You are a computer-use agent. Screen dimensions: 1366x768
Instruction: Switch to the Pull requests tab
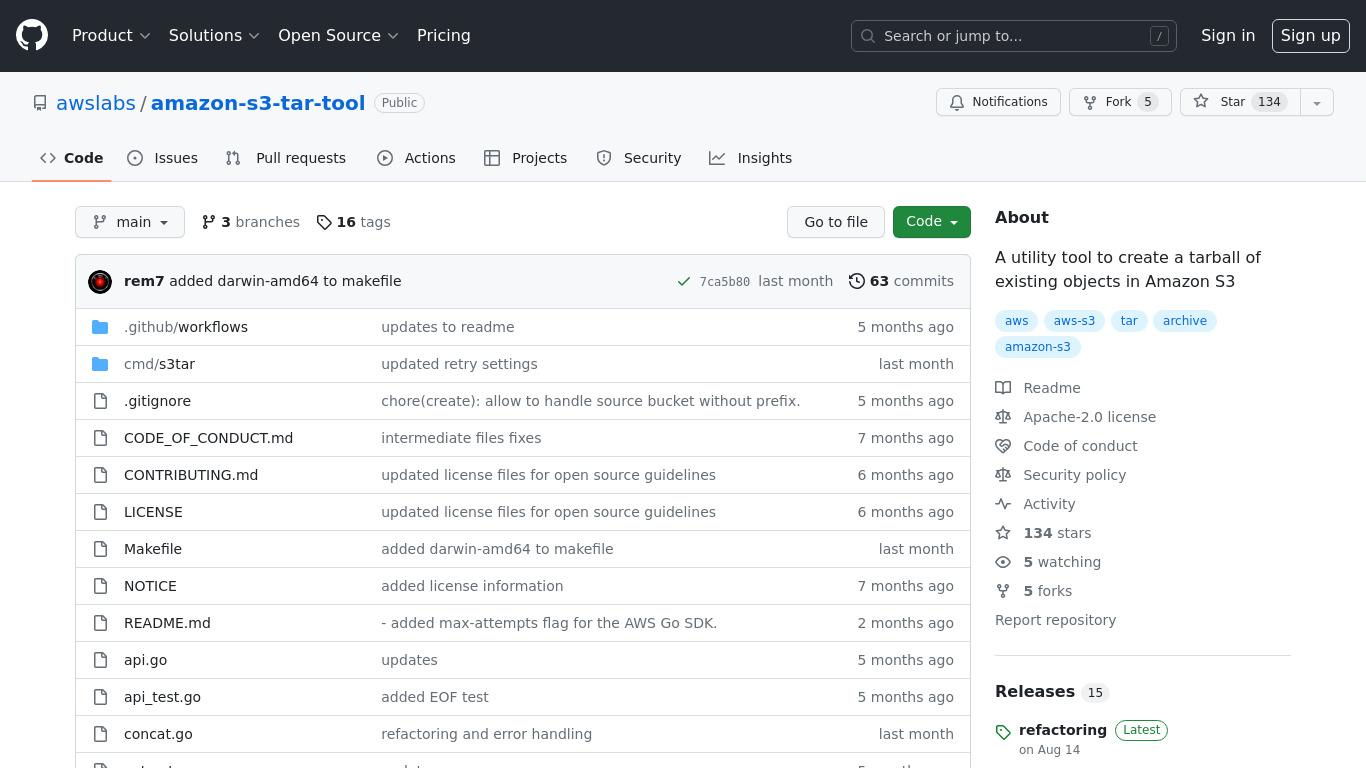tap(286, 158)
